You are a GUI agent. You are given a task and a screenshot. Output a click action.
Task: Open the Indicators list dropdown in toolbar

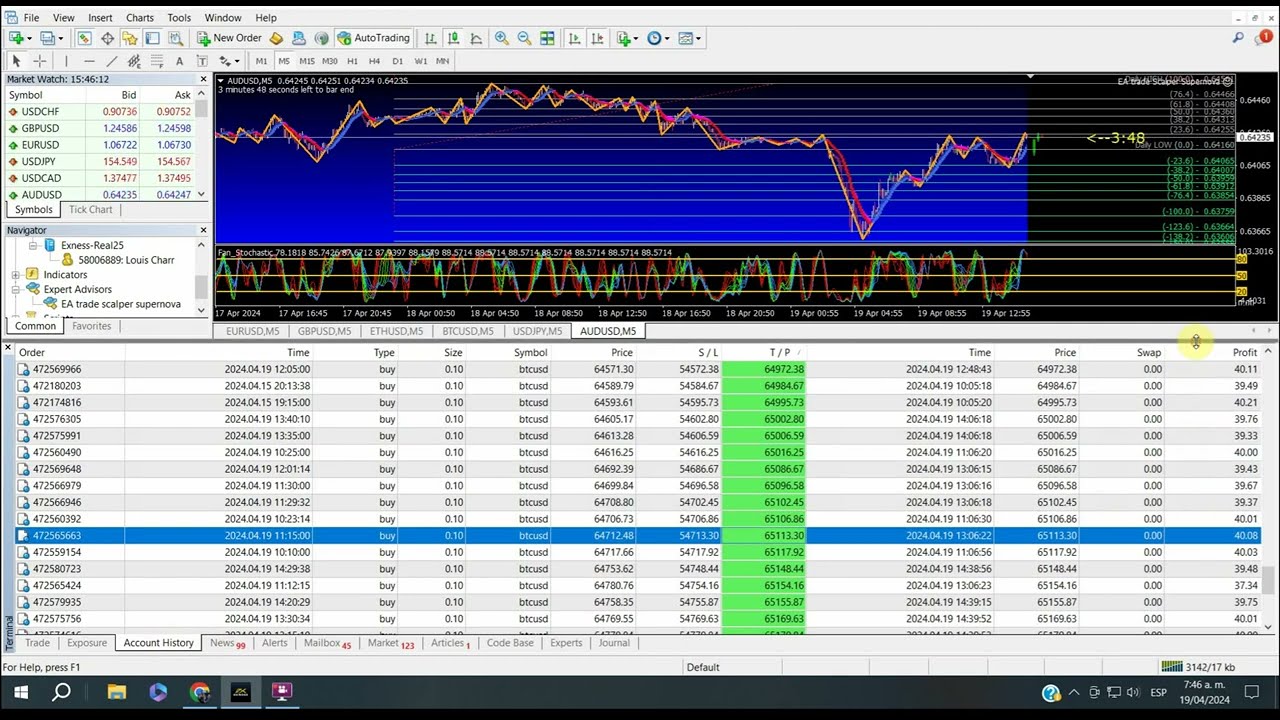click(627, 38)
